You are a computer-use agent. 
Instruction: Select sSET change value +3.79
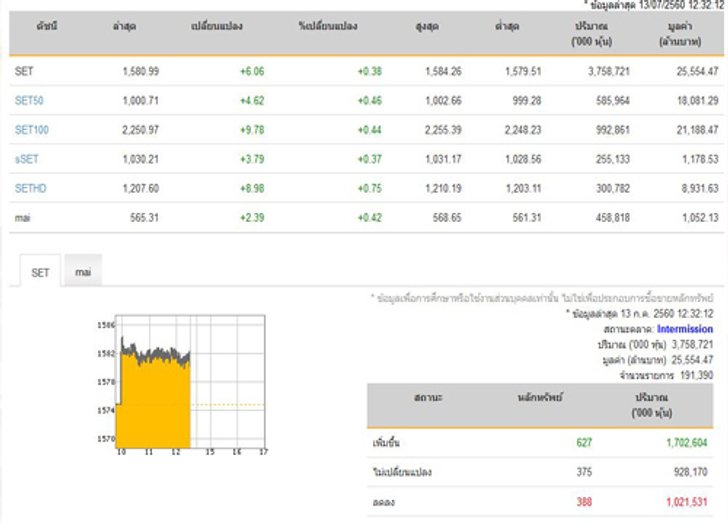(x=252, y=159)
